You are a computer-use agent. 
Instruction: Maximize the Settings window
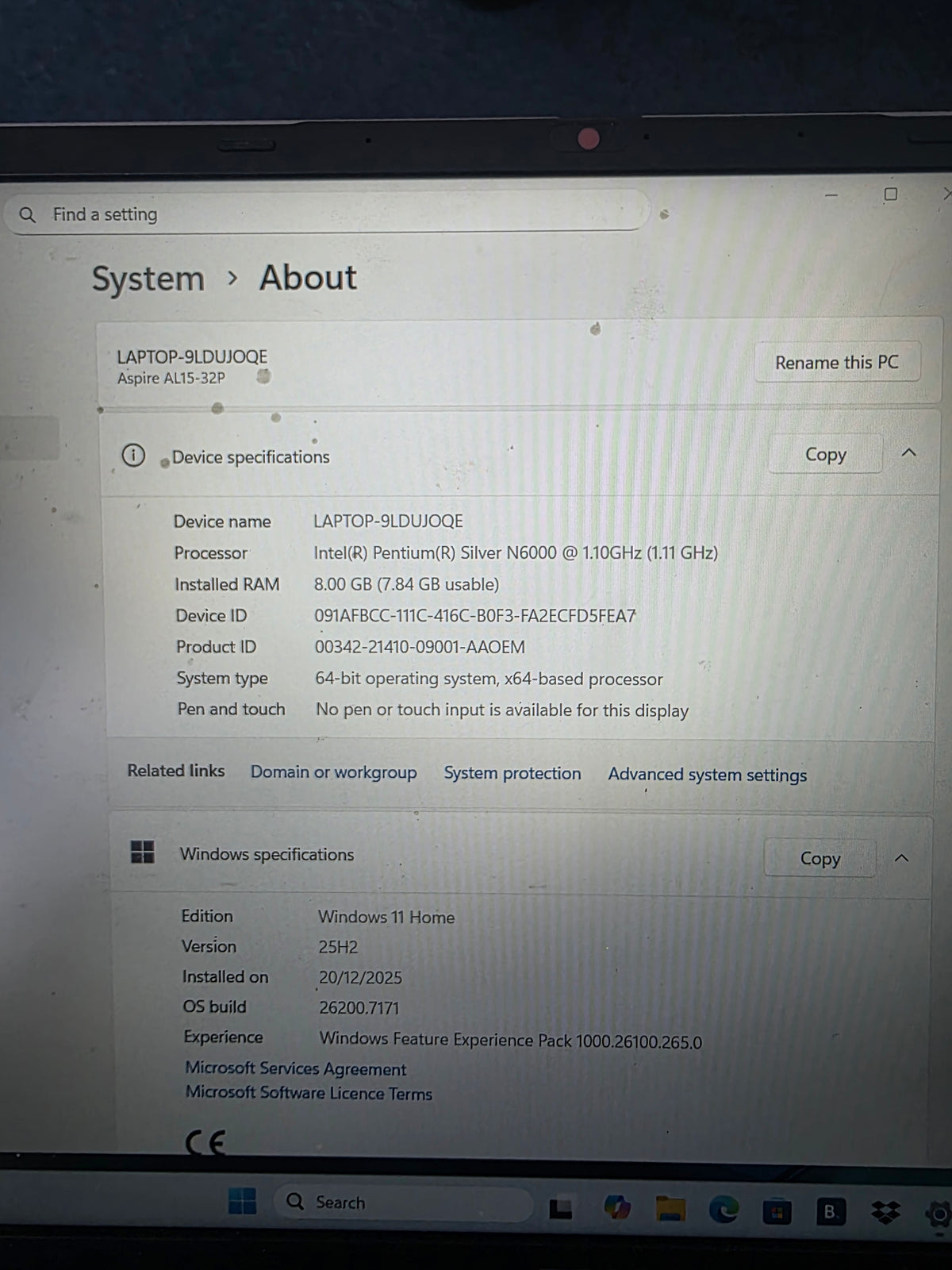(x=891, y=194)
